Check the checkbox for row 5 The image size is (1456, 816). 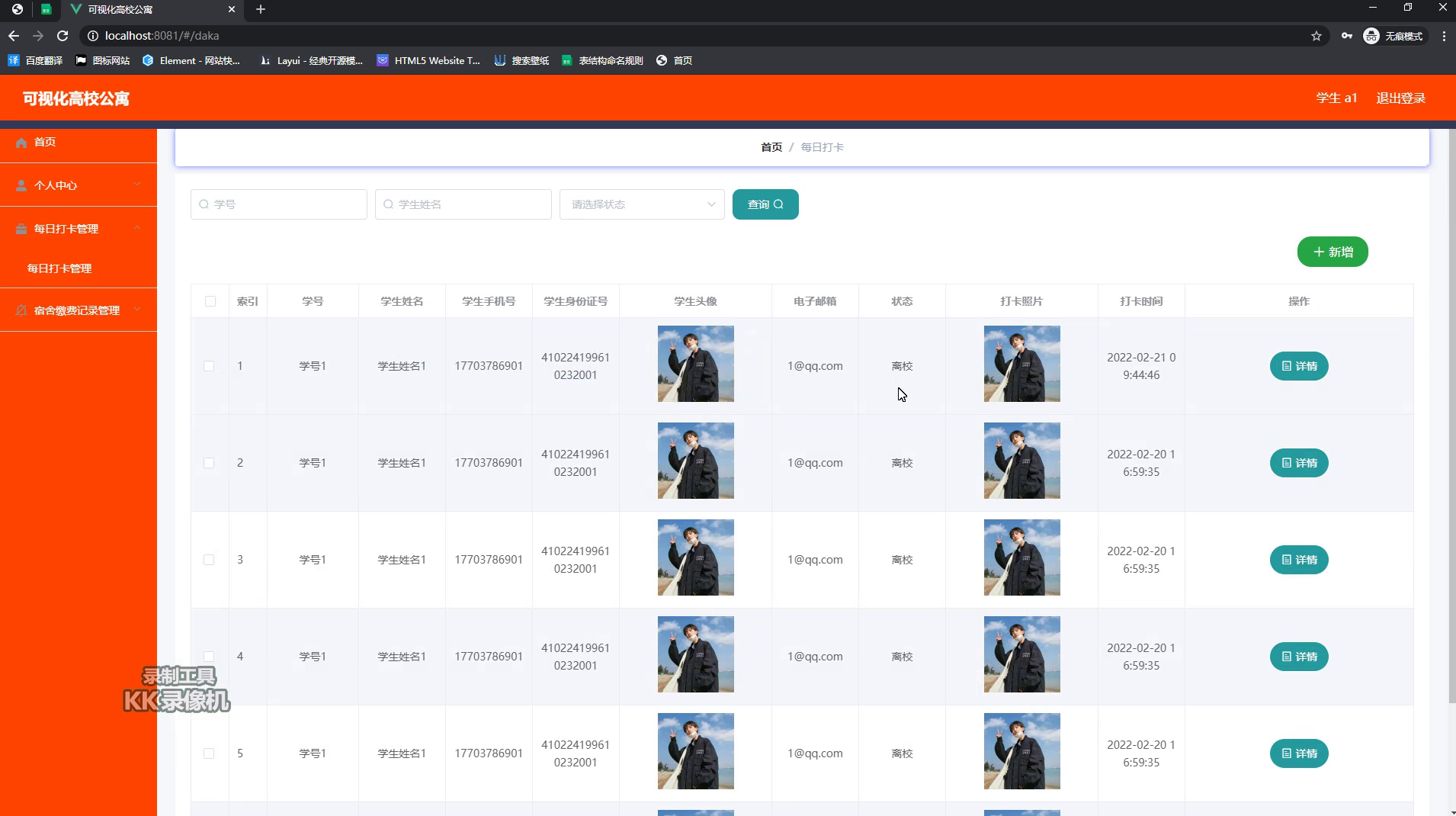click(209, 753)
